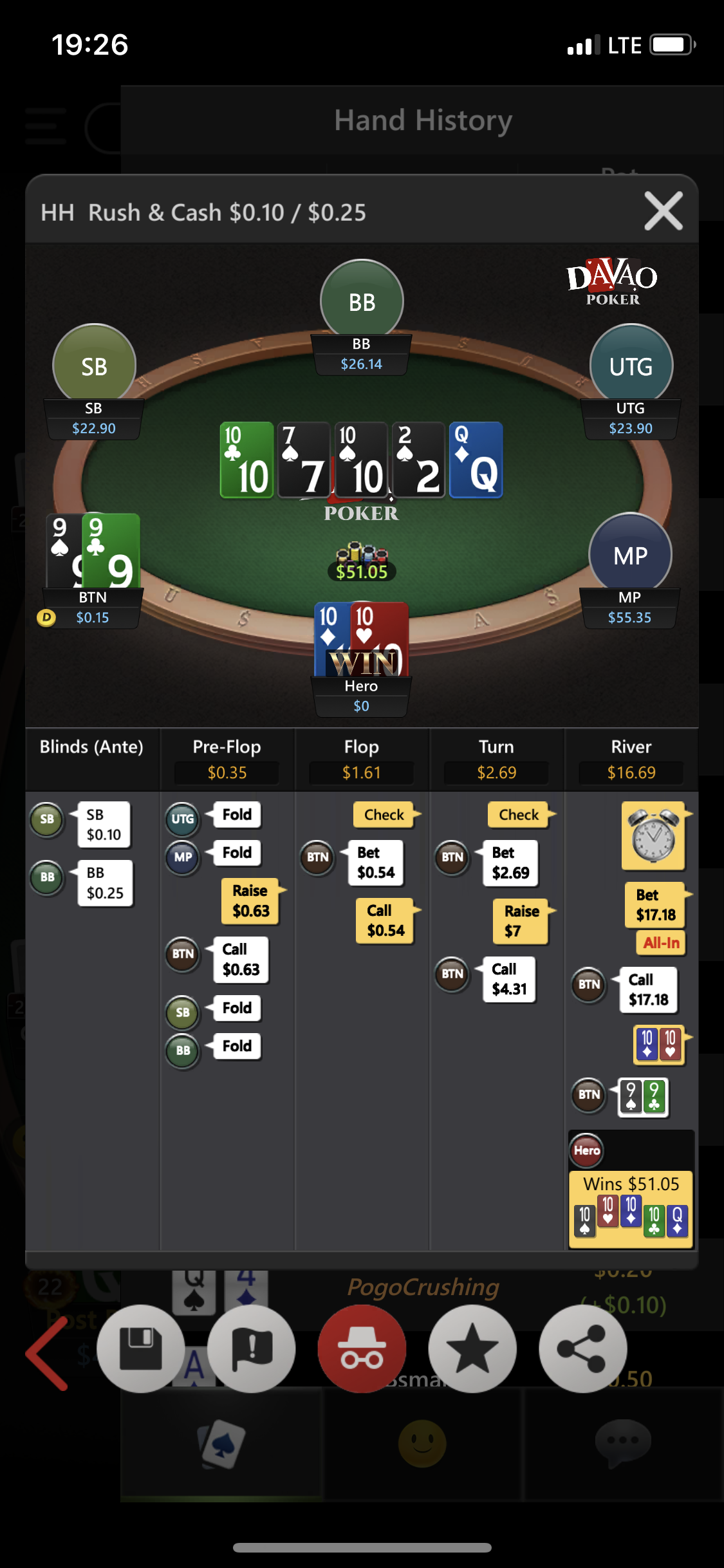This screenshot has height=1568, width=724.
Task: Tap the Wins $51.05 result box
Action: pyautogui.click(x=631, y=1209)
